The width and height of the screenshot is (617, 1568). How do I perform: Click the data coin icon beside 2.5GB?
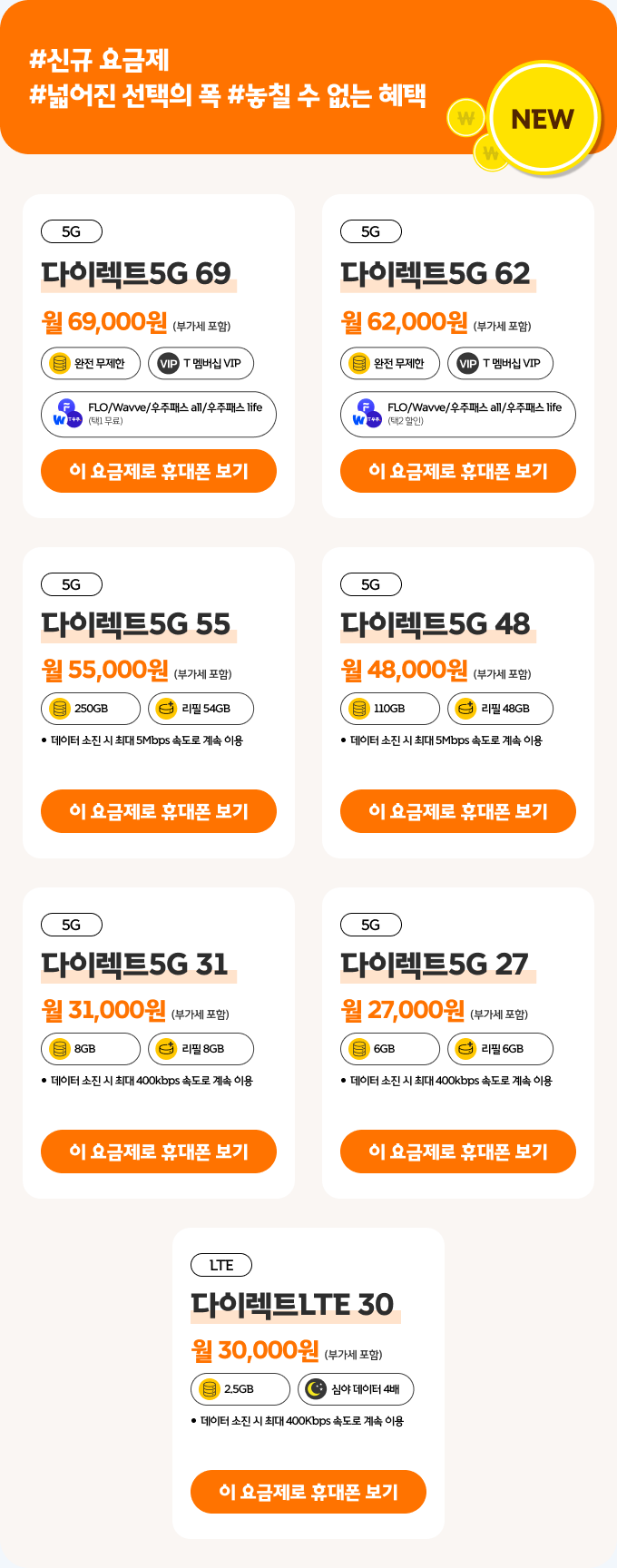click(210, 1389)
